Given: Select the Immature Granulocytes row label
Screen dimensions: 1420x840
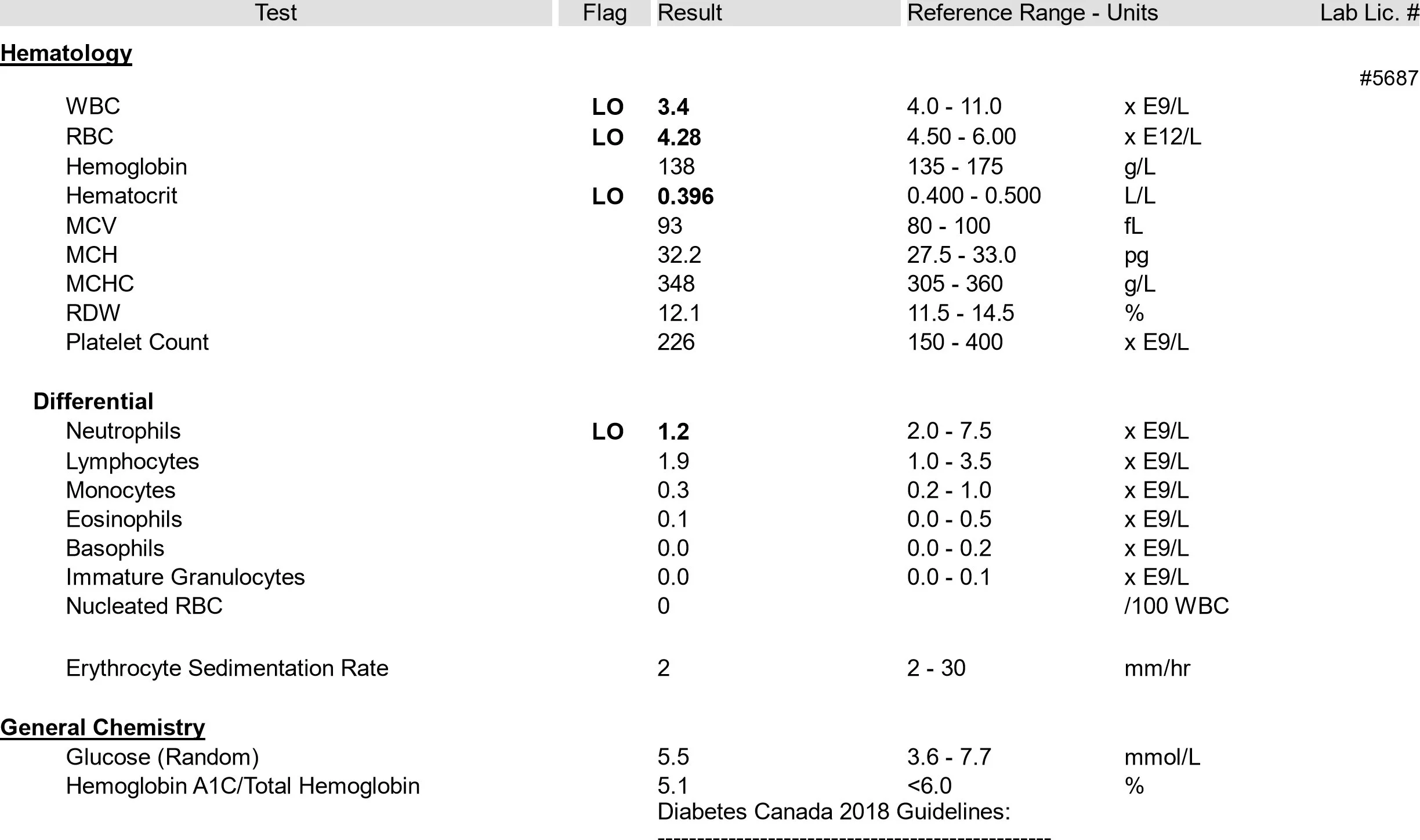Looking at the screenshot, I should point(185,577).
